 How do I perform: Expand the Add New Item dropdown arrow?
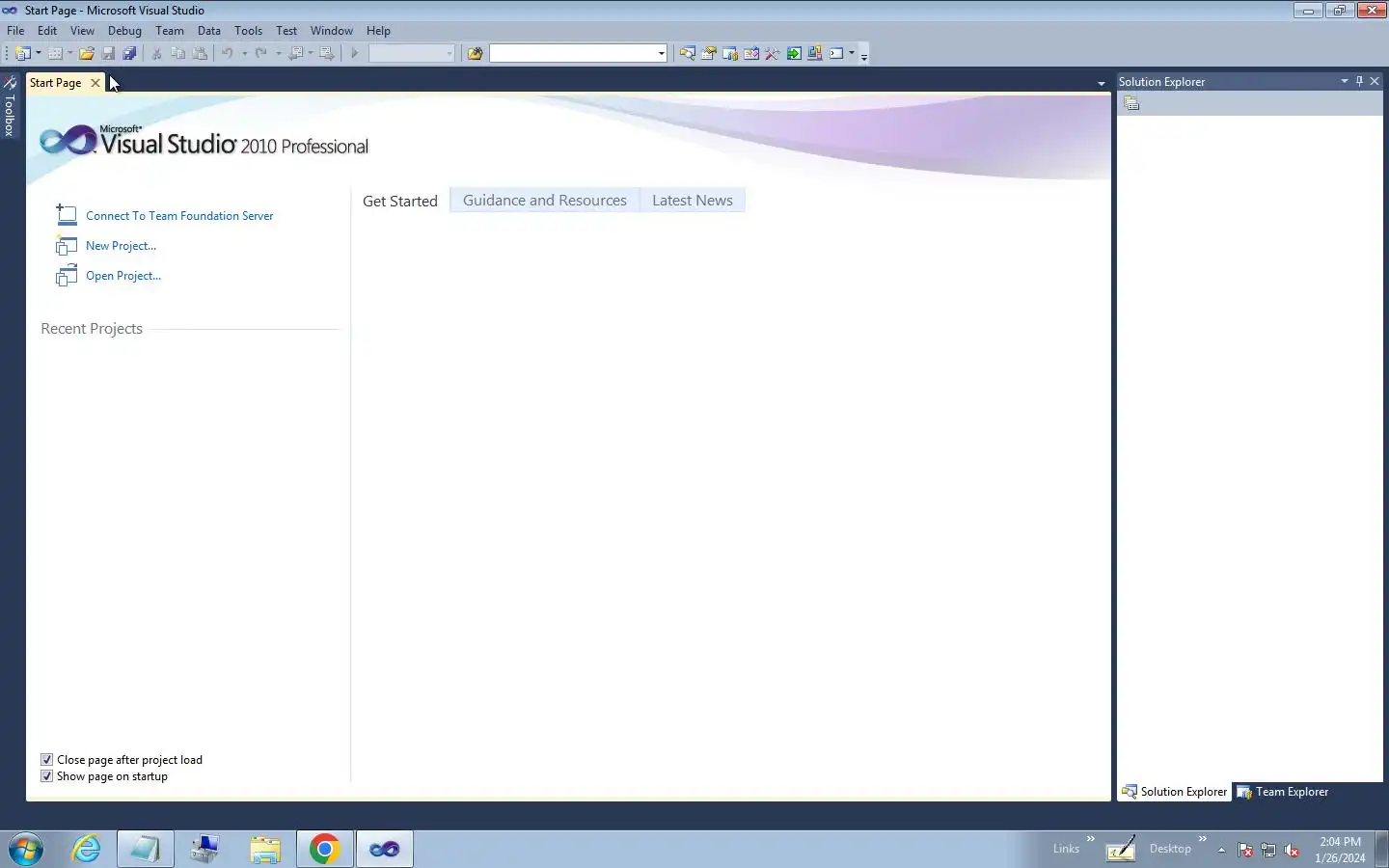[x=69, y=54]
